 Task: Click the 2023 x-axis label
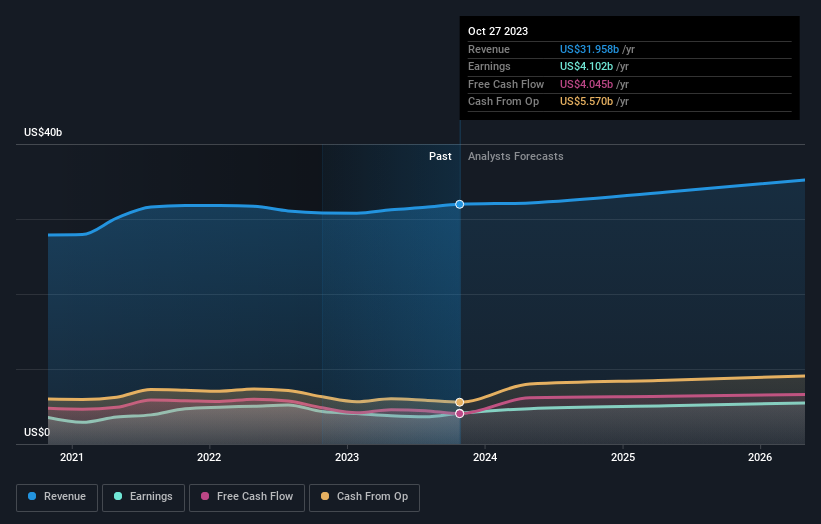(347, 457)
